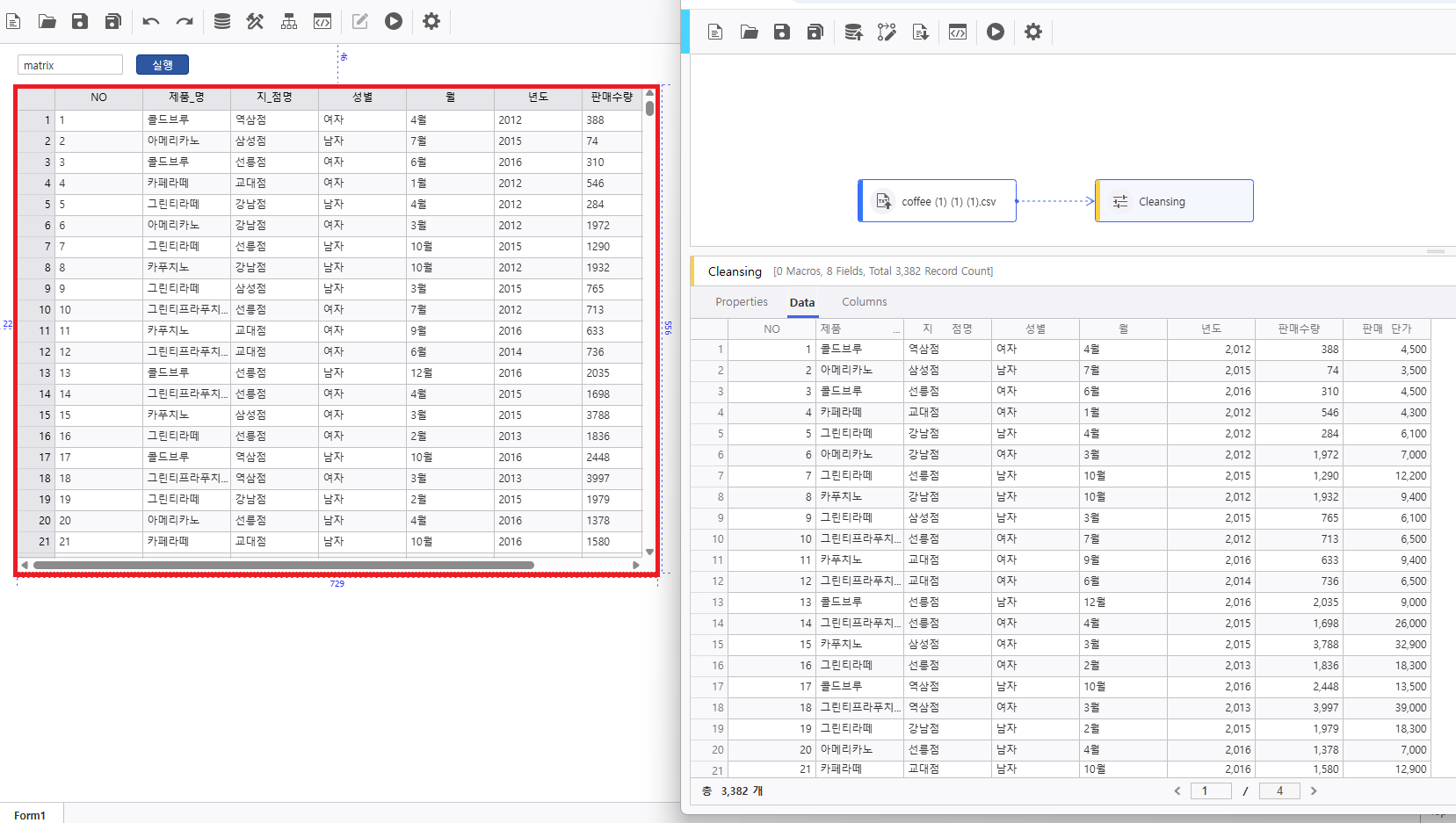The image size is (1456, 823).
Task: Go to next page of data records
Action: point(1314,791)
